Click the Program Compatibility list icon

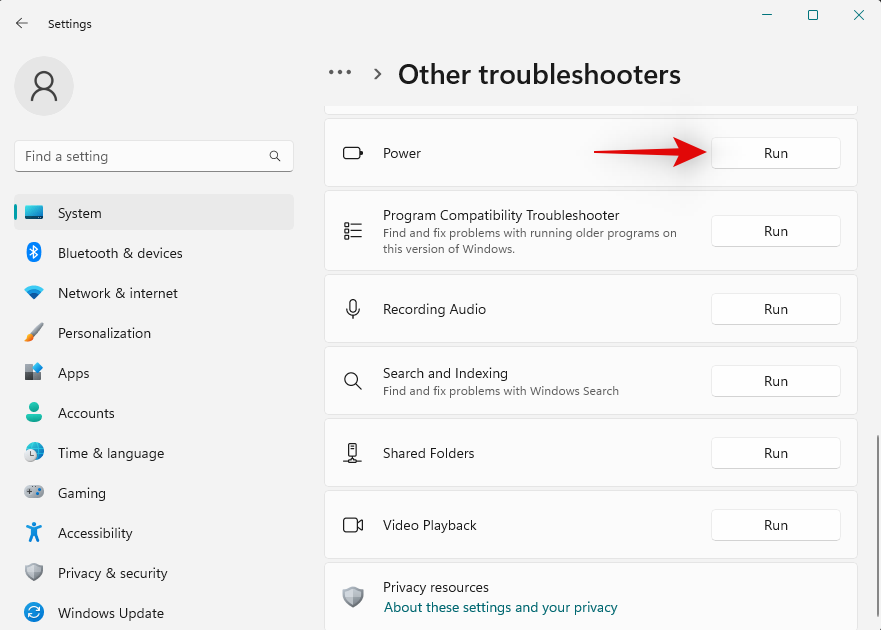pyautogui.click(x=353, y=231)
